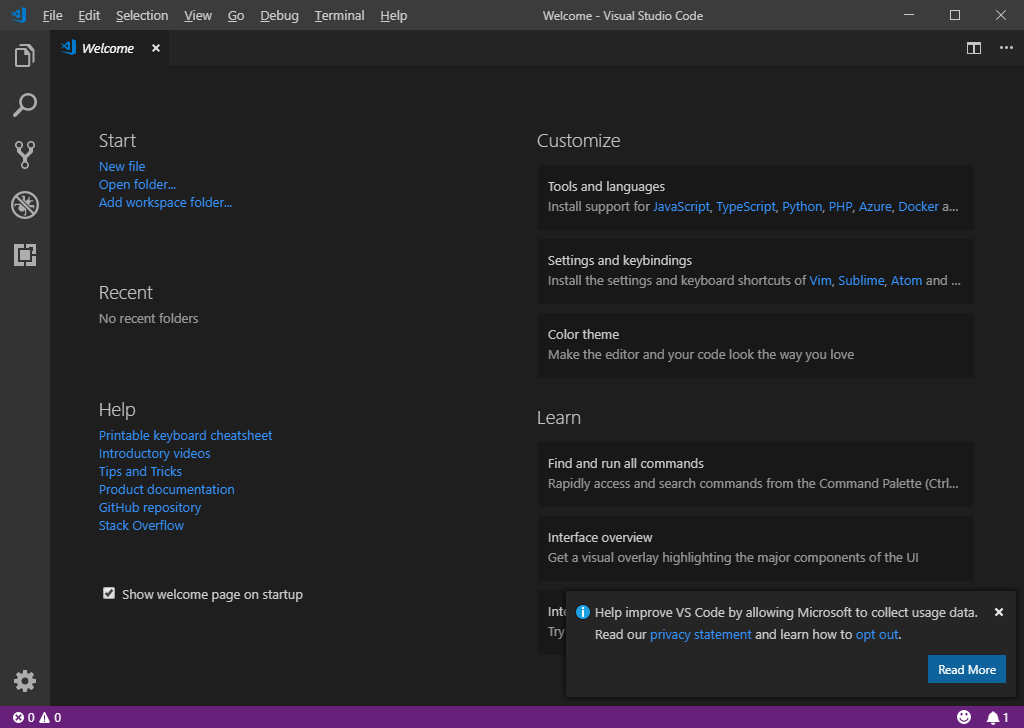Click the VS Code logo in title bar

coord(18,15)
